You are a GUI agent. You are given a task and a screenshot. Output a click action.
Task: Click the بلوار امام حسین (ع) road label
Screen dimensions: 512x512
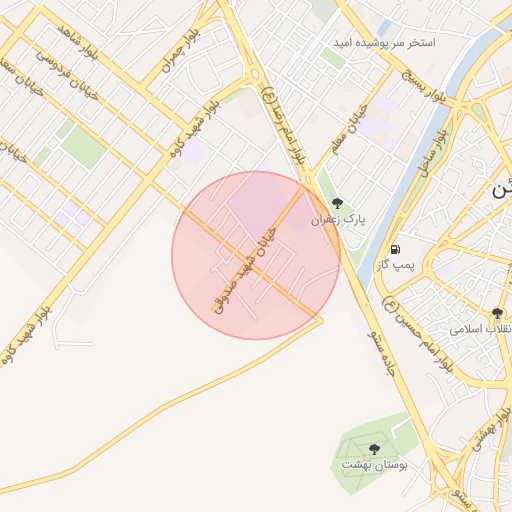click(418, 334)
